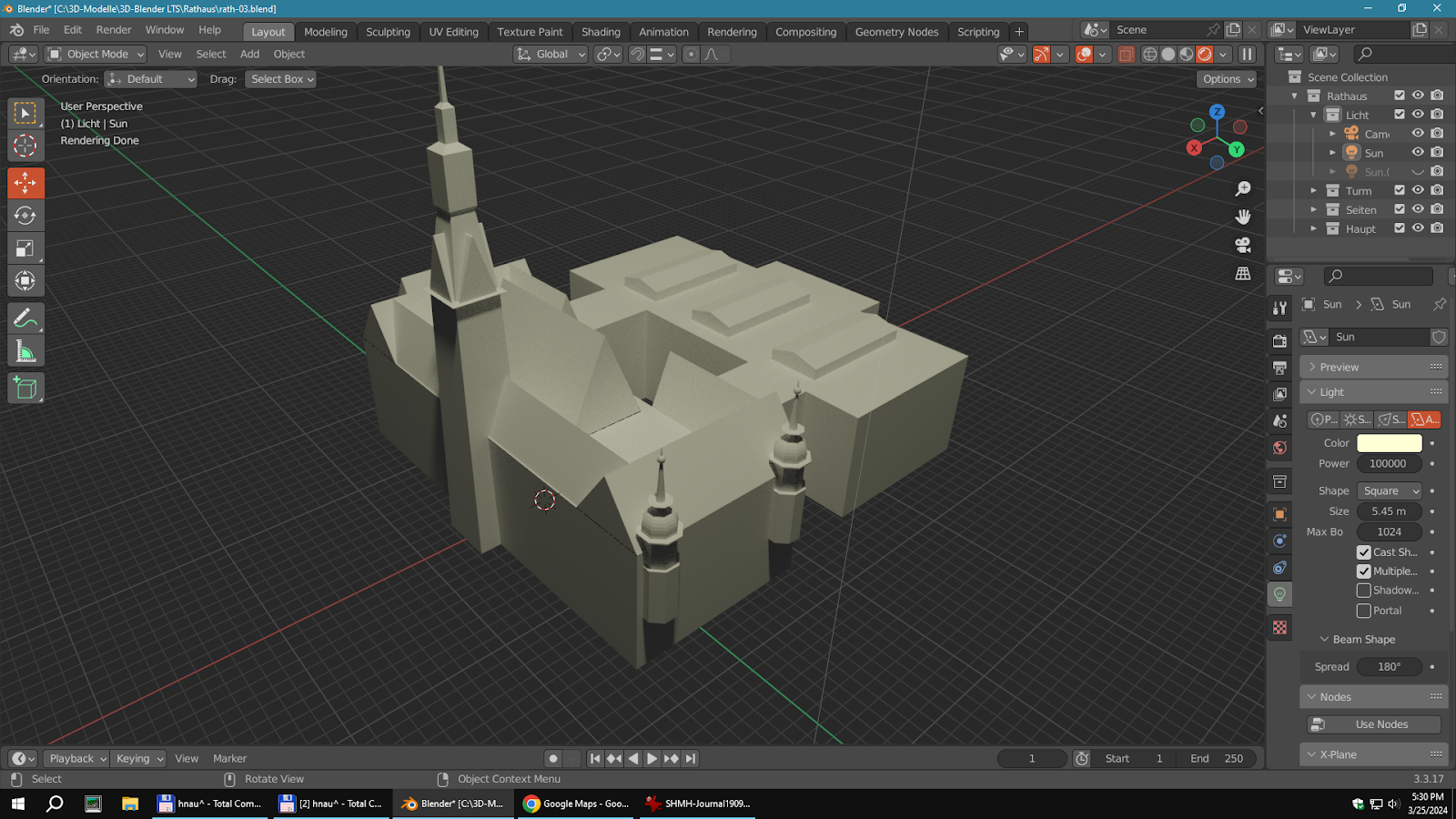Screen dimensions: 1456x819
Task: Toggle the viewport overlays button
Action: click(1084, 55)
